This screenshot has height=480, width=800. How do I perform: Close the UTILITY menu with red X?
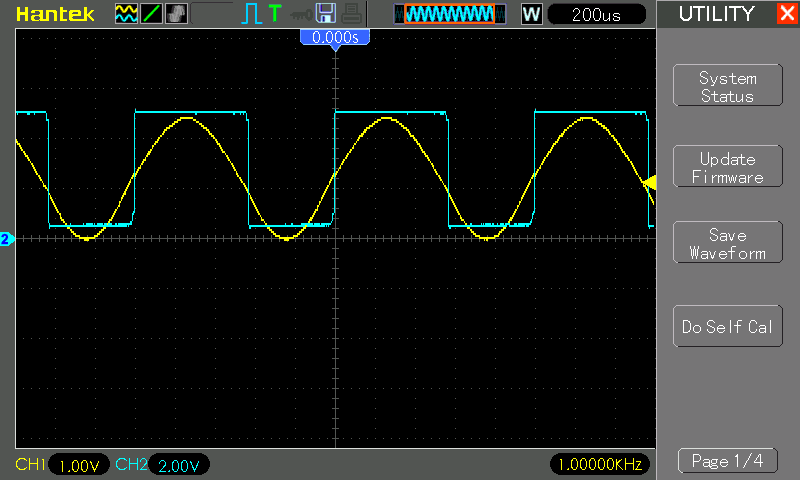[788, 13]
